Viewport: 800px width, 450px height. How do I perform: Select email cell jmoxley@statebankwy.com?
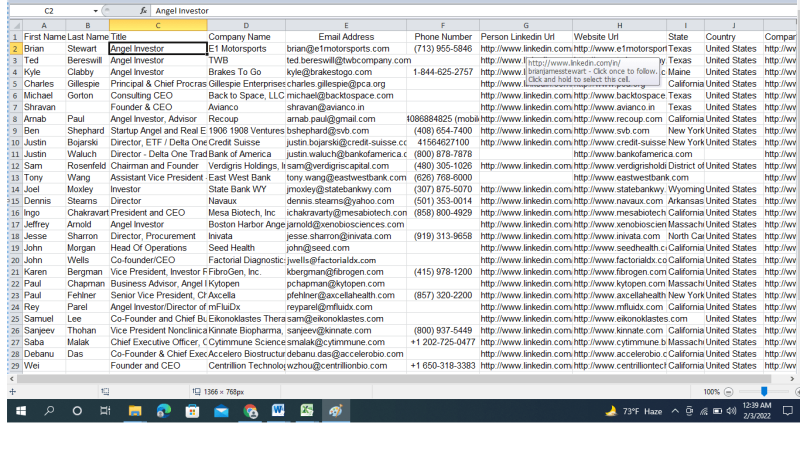click(346, 189)
